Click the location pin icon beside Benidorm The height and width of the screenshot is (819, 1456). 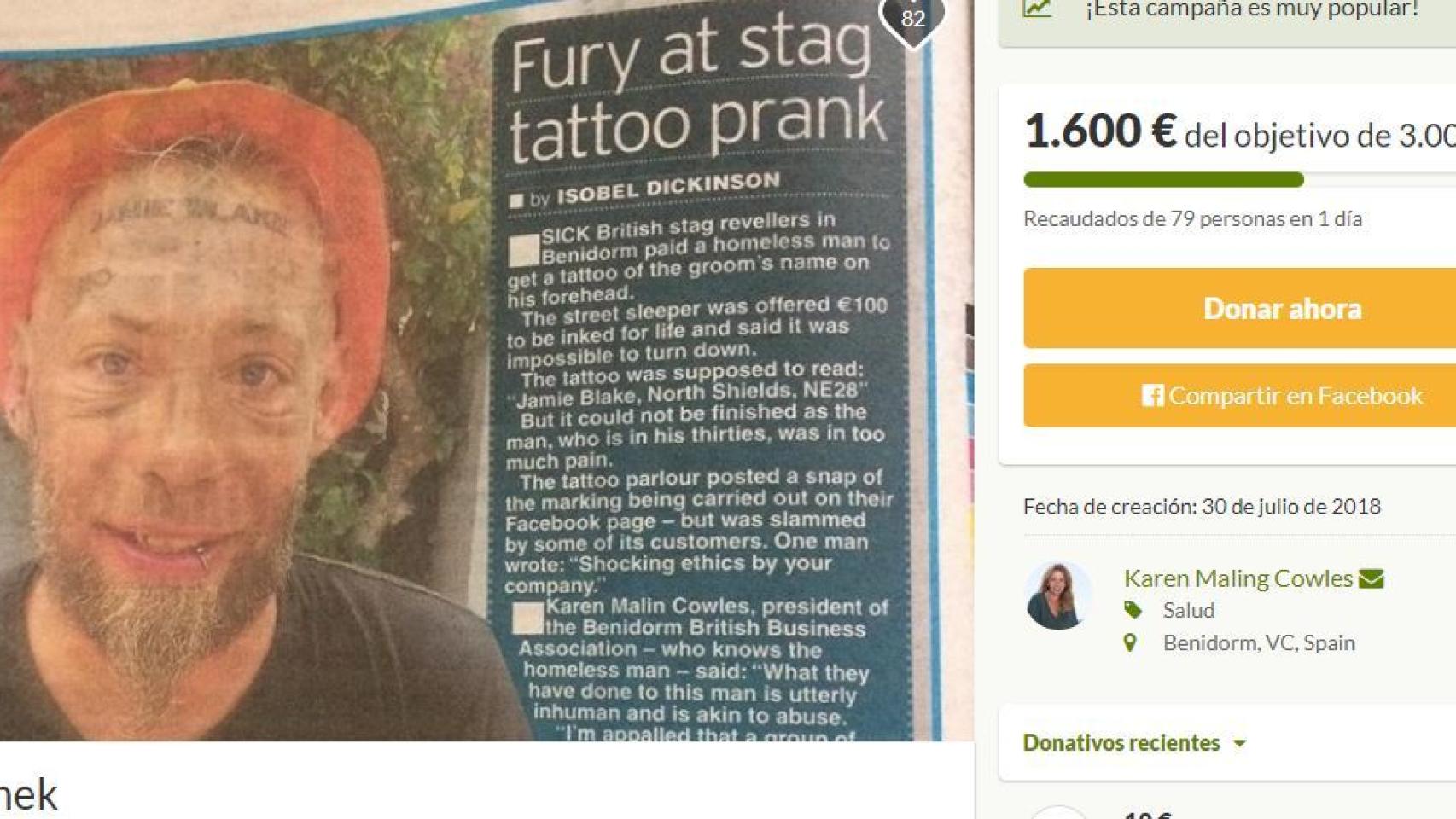1130,642
